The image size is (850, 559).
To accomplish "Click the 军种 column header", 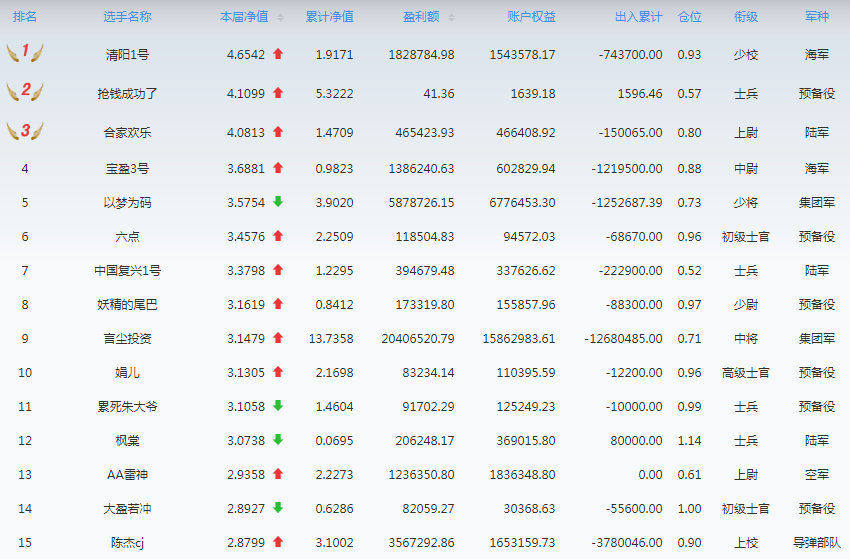I will pyautogui.click(x=817, y=17).
